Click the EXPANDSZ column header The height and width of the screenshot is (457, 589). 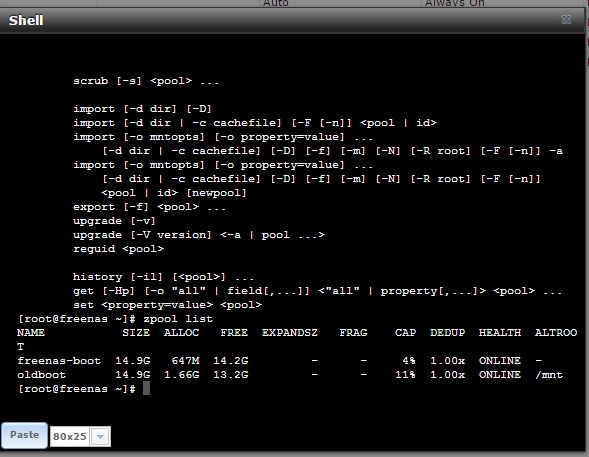coord(290,333)
